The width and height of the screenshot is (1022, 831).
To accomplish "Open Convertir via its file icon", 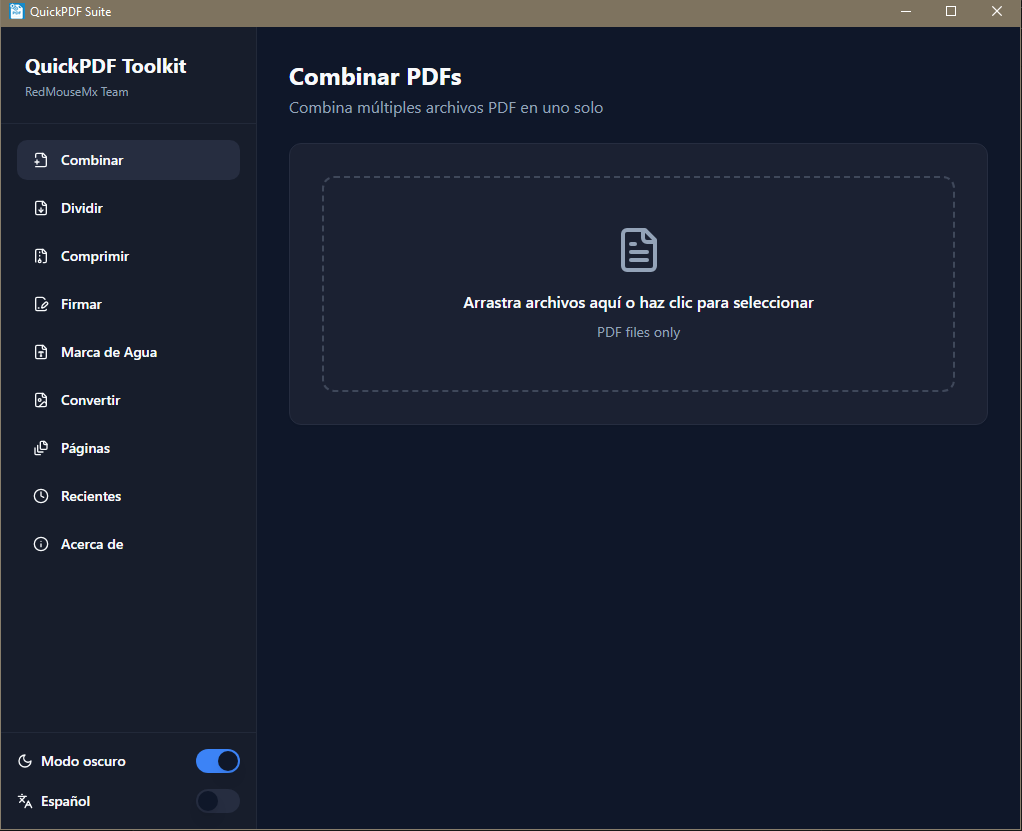I will pos(41,400).
